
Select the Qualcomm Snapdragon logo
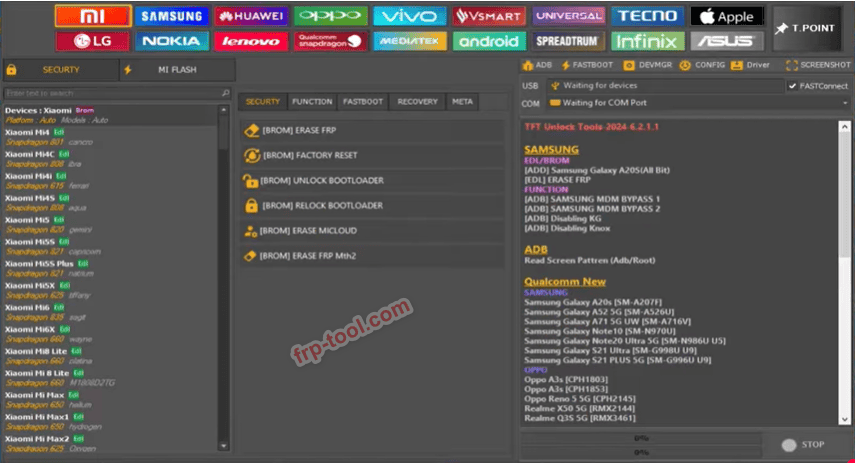[x=330, y=41]
